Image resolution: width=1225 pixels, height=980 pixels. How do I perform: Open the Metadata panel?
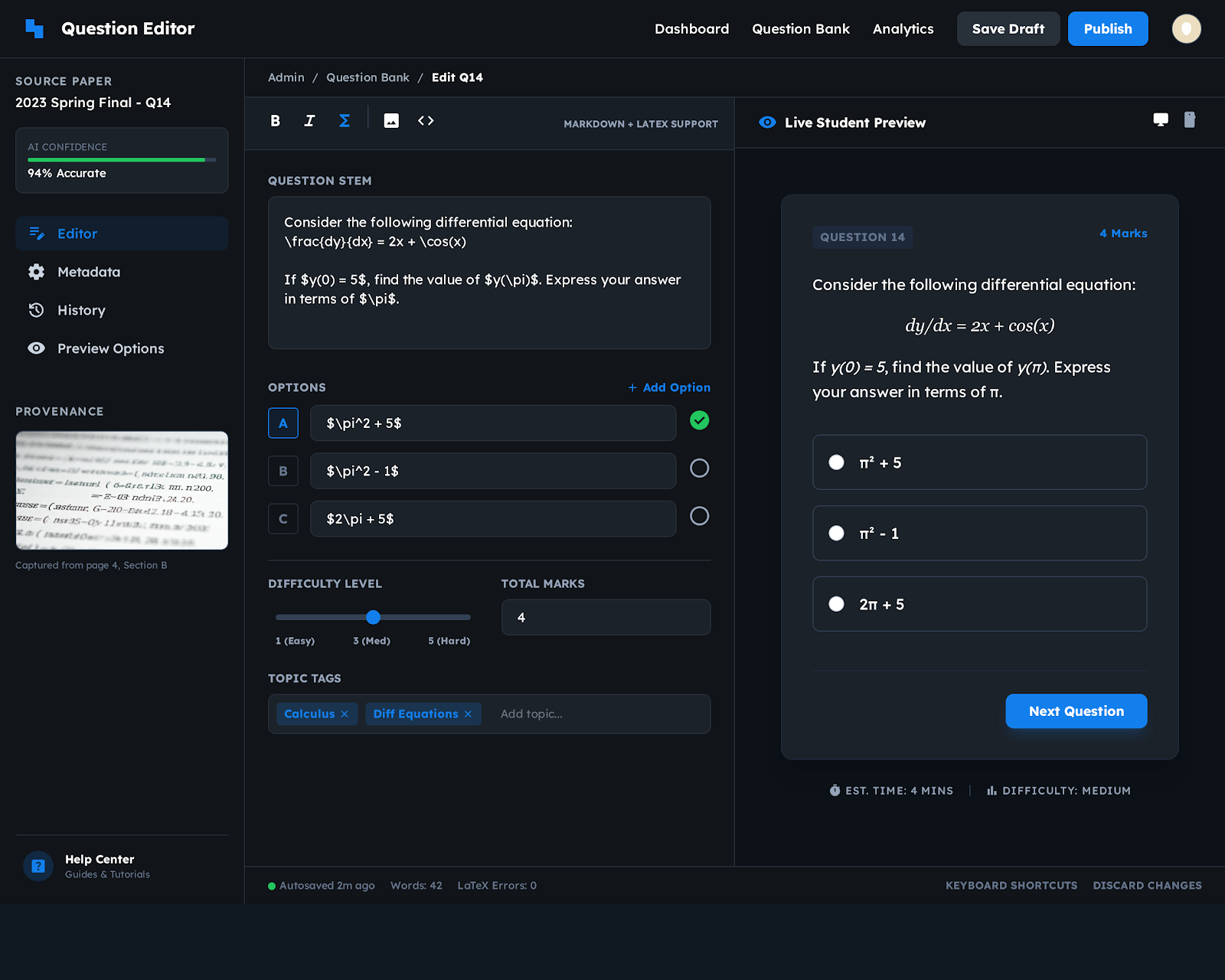click(x=89, y=272)
